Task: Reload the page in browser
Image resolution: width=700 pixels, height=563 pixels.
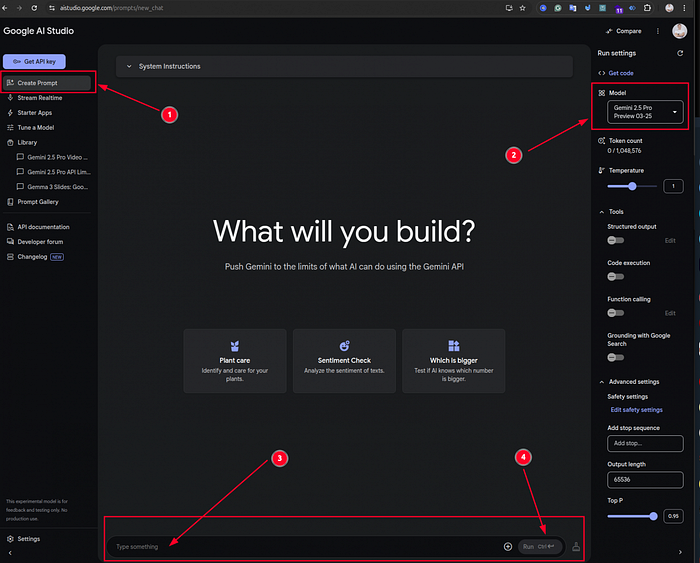Action: pyautogui.click(x=34, y=8)
